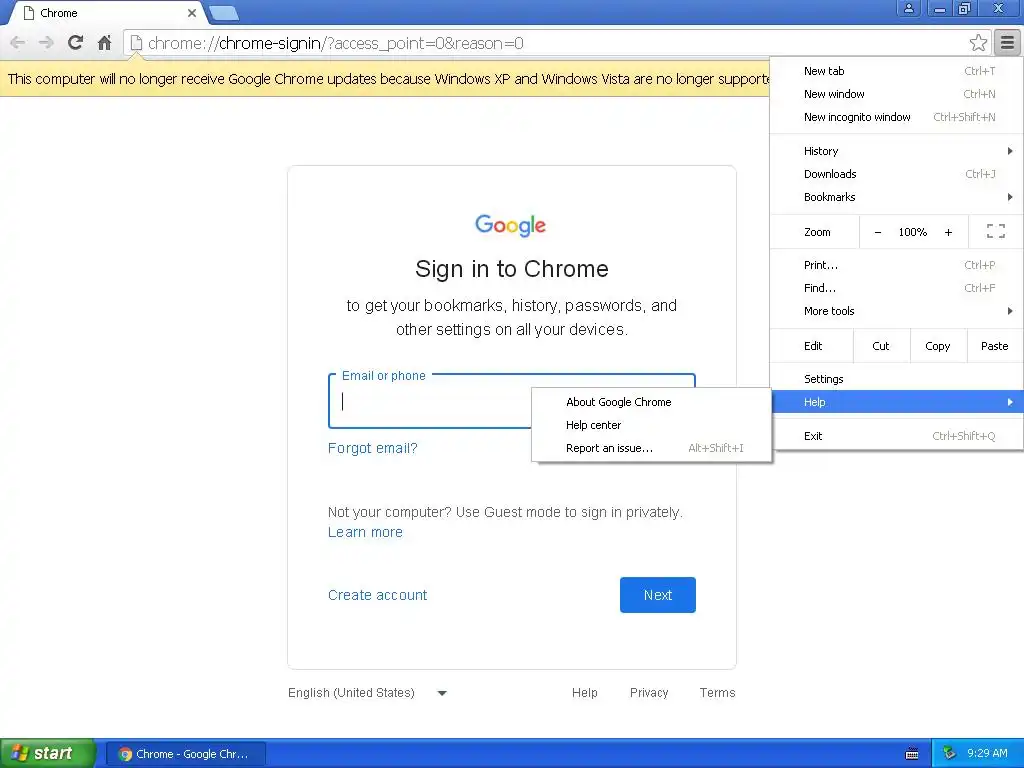This screenshot has height=768, width=1024.
Task: Select Chrome - Google Chrome taskbar button
Action: (185, 754)
